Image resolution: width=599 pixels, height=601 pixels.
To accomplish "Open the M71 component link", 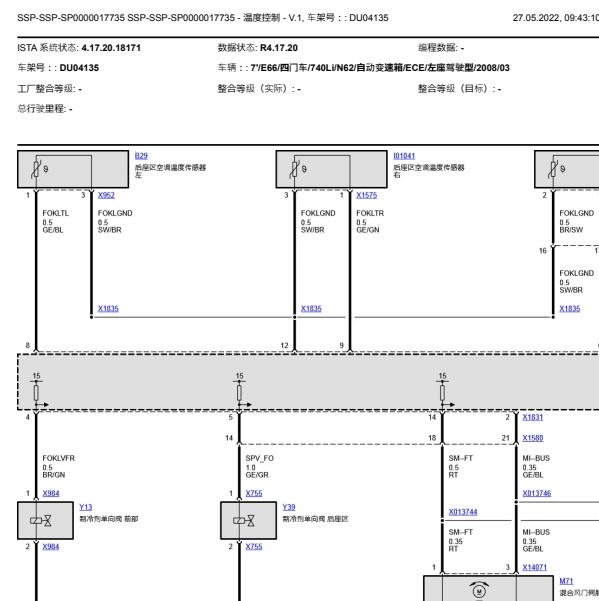I will coord(566,581).
